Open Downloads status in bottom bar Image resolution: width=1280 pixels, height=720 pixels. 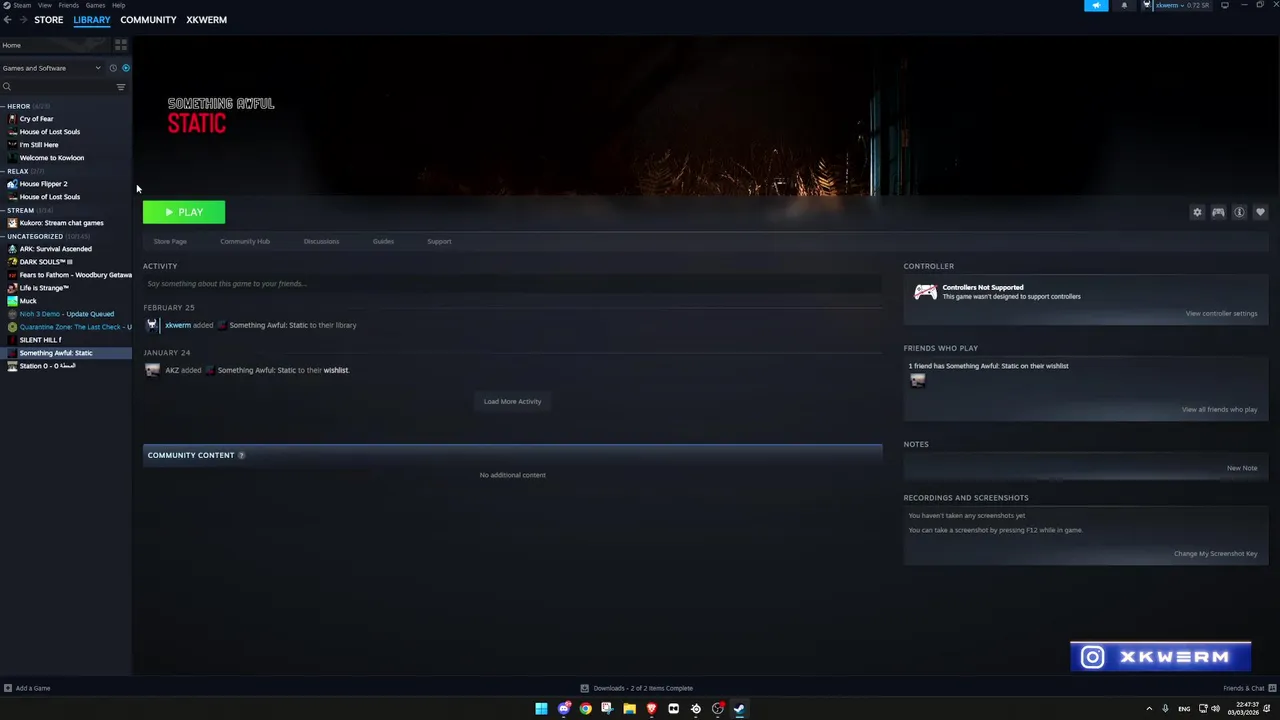coord(637,688)
